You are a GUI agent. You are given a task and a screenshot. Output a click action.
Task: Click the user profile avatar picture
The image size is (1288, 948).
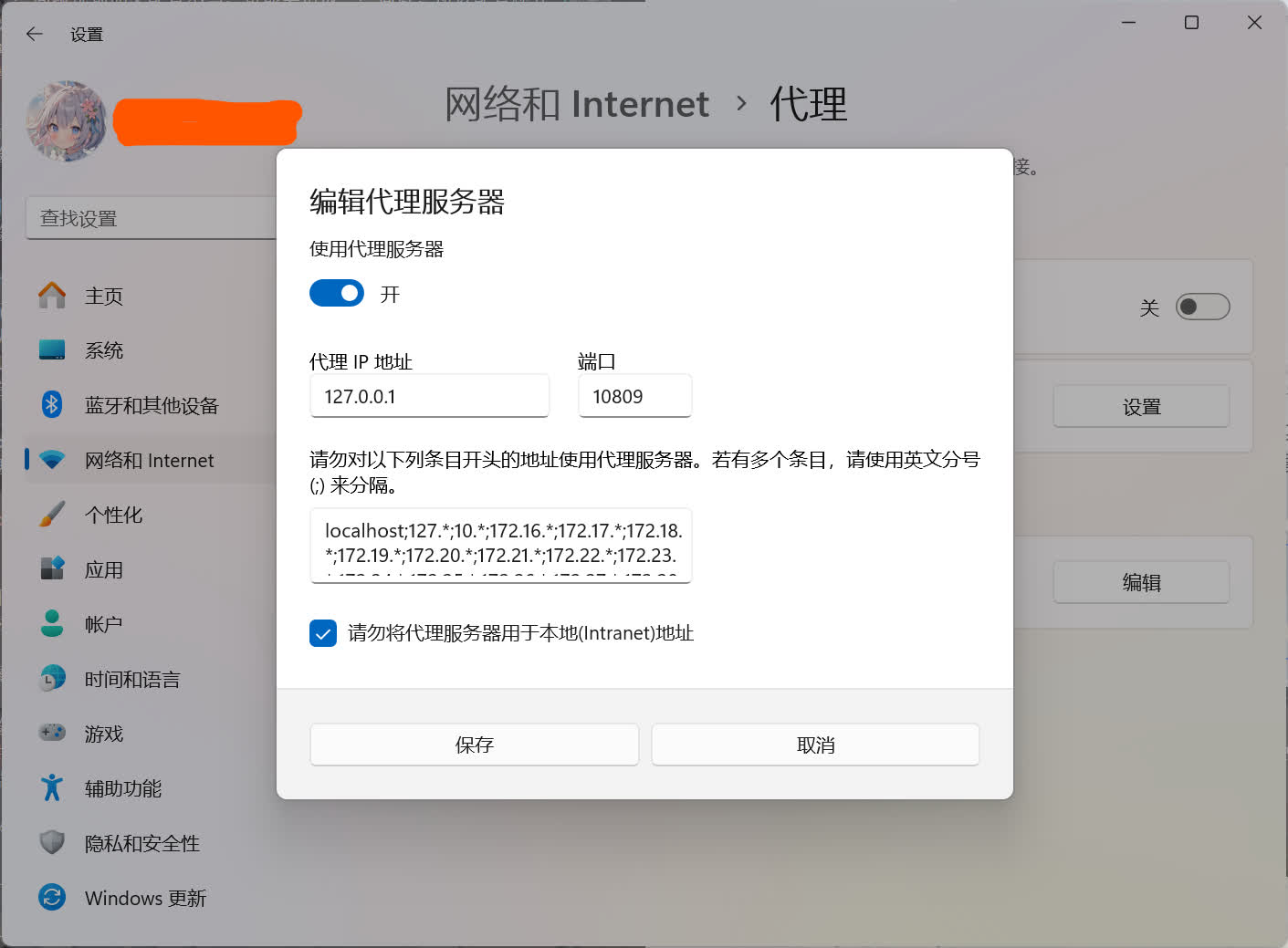pyautogui.click(x=65, y=120)
